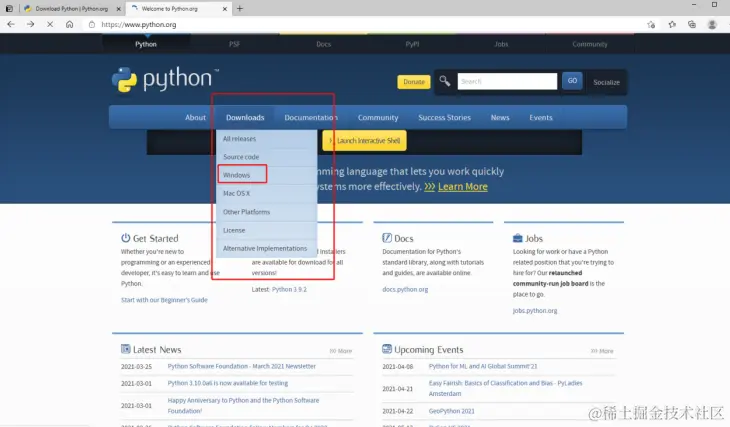Open the News menu
The height and width of the screenshot is (427, 730).
pos(500,117)
